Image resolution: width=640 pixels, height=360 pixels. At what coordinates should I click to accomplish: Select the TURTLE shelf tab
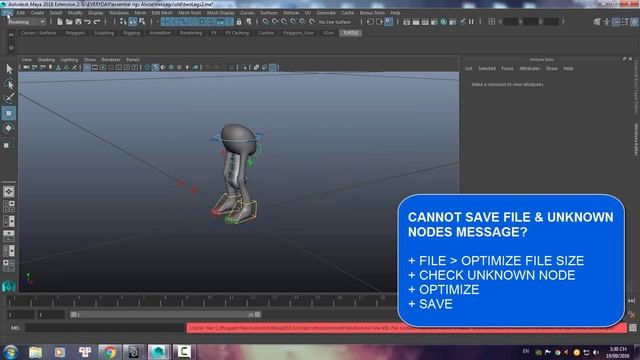pos(351,33)
